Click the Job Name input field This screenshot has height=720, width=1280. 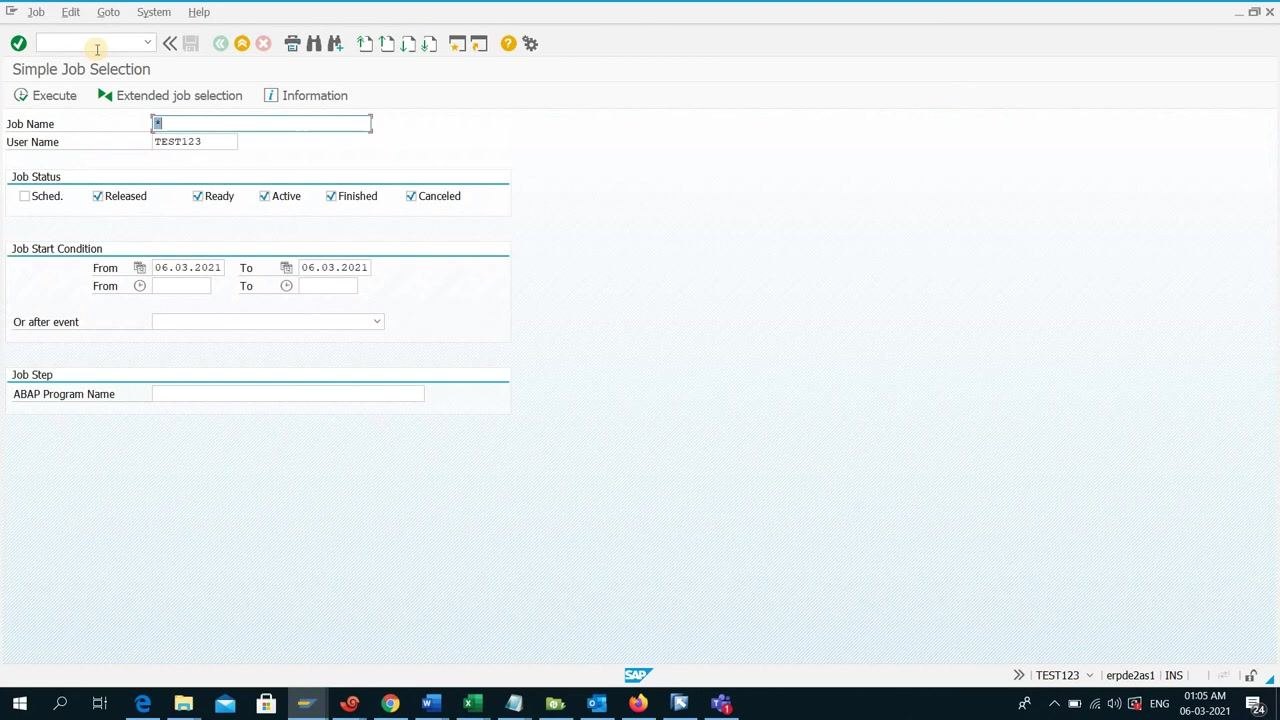click(x=262, y=123)
